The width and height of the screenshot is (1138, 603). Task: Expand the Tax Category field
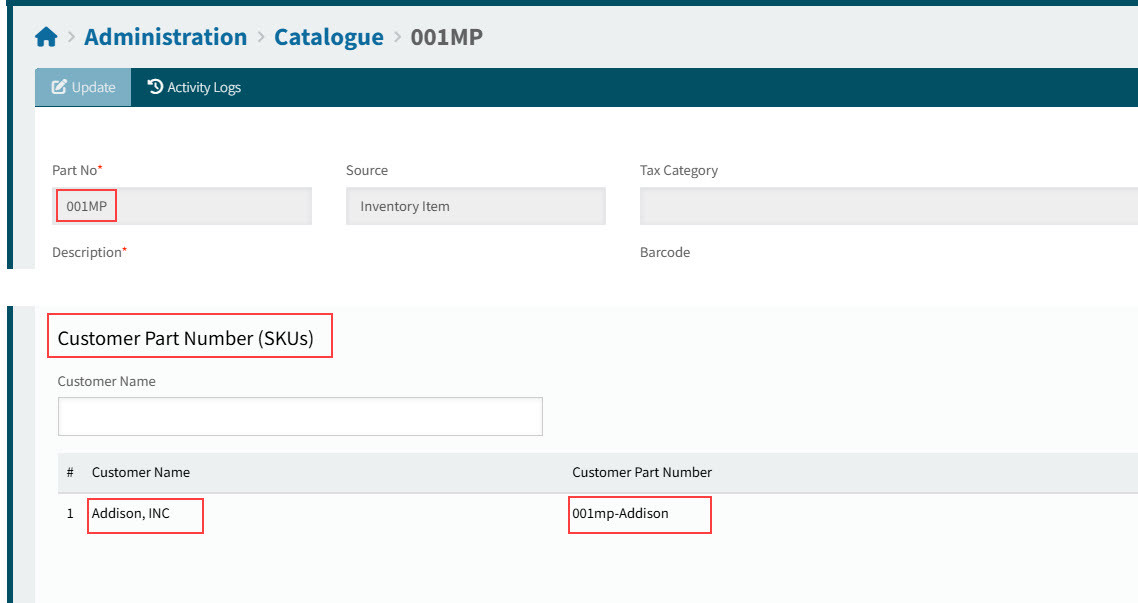click(888, 206)
